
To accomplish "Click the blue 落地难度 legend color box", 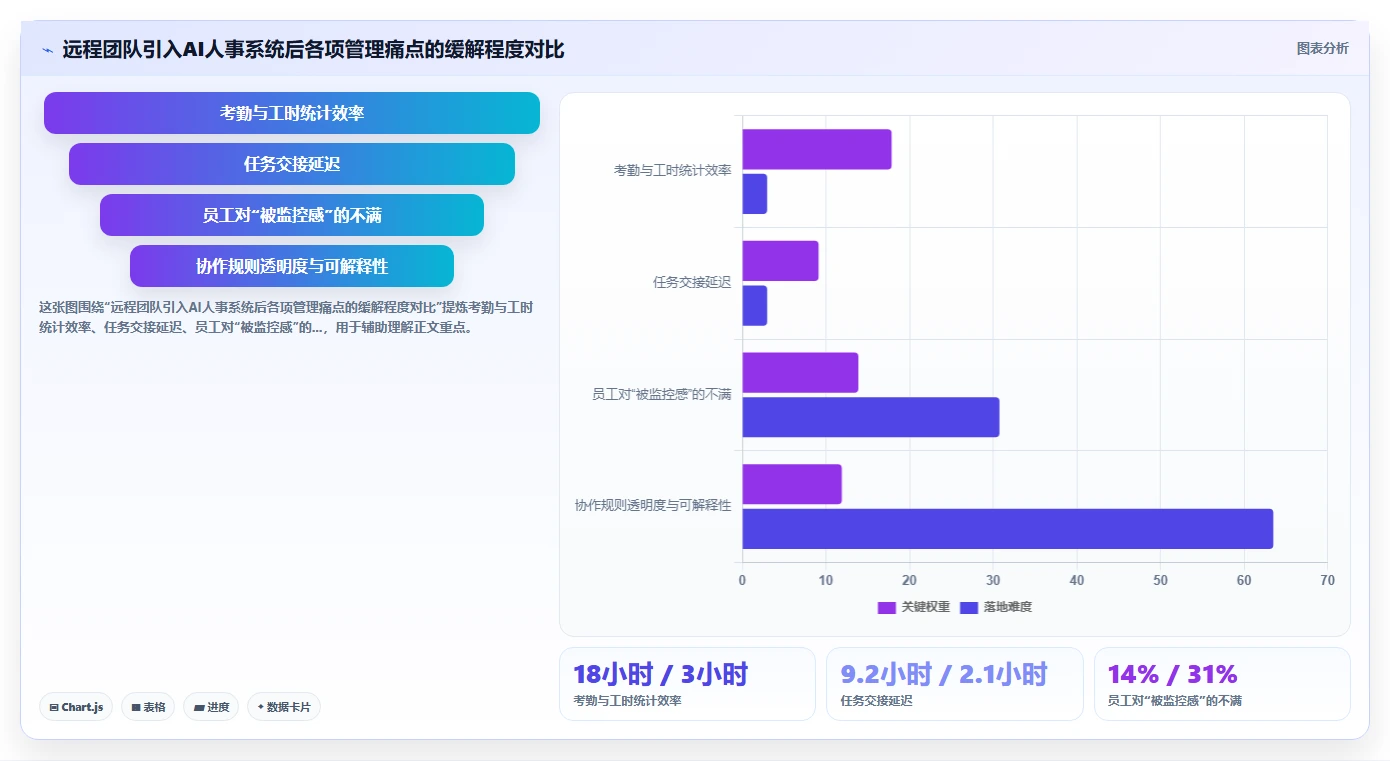I will (x=969, y=608).
